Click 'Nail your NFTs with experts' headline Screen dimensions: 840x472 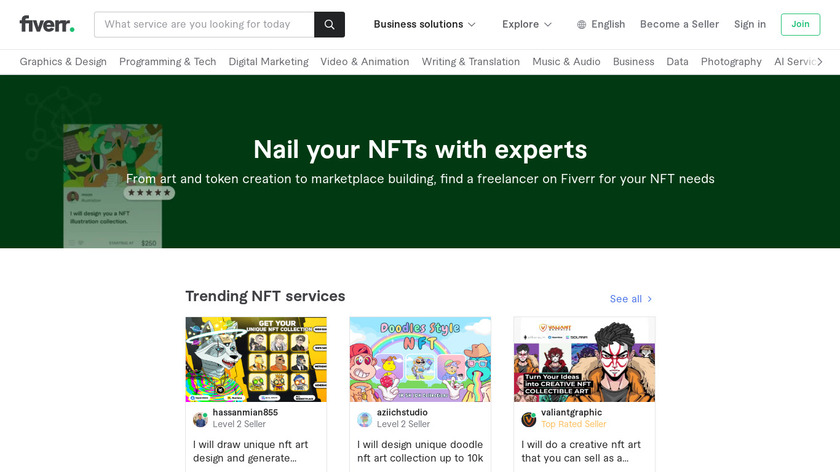coord(420,149)
